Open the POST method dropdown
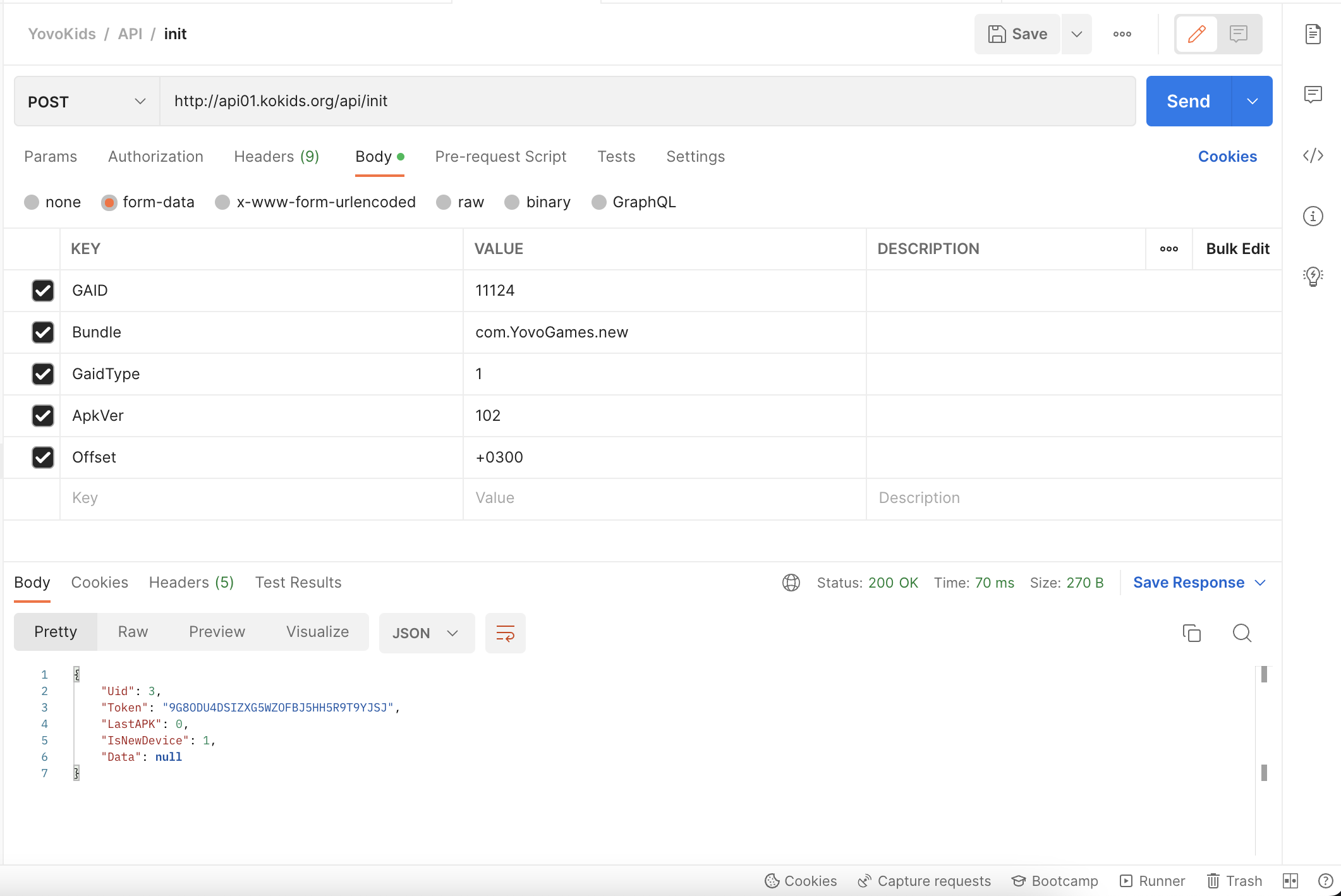The image size is (1341, 896). pyautogui.click(x=87, y=102)
